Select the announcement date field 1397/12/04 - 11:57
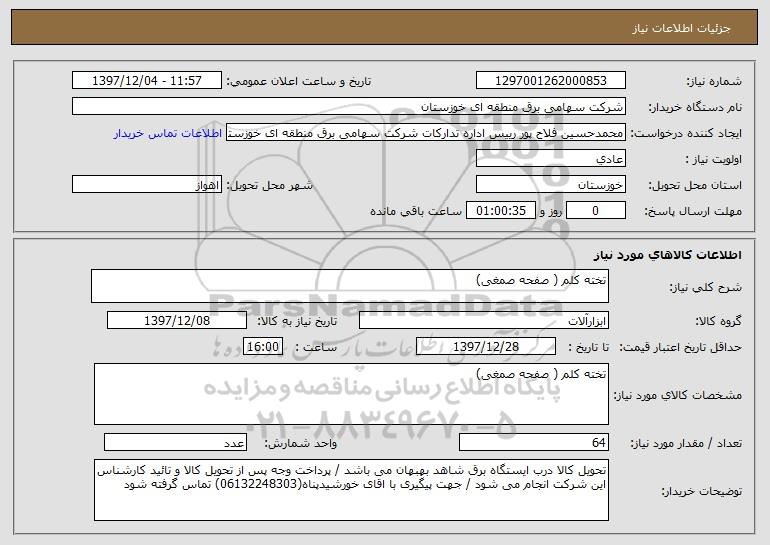 pos(147,81)
